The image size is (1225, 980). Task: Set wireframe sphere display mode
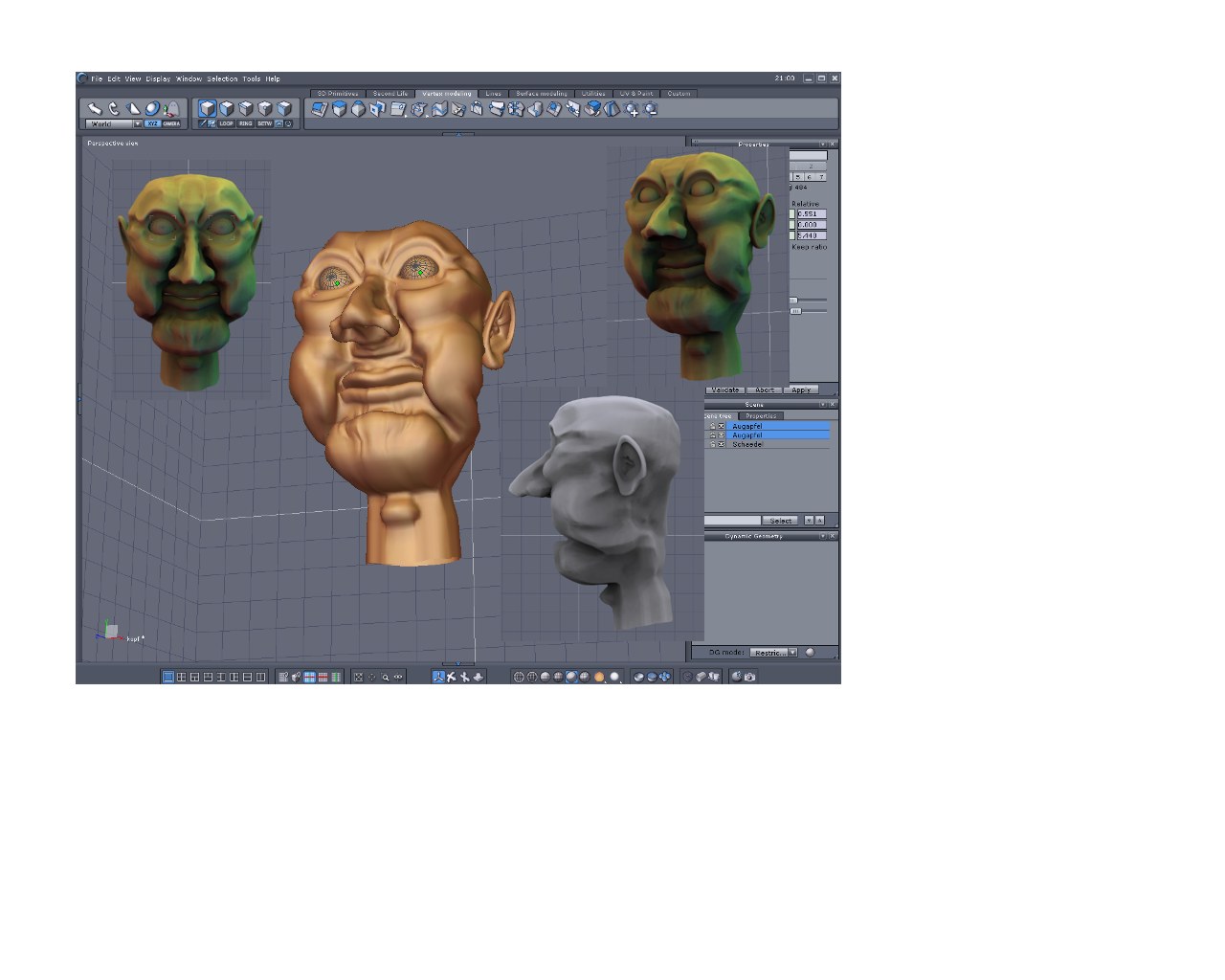[518, 677]
